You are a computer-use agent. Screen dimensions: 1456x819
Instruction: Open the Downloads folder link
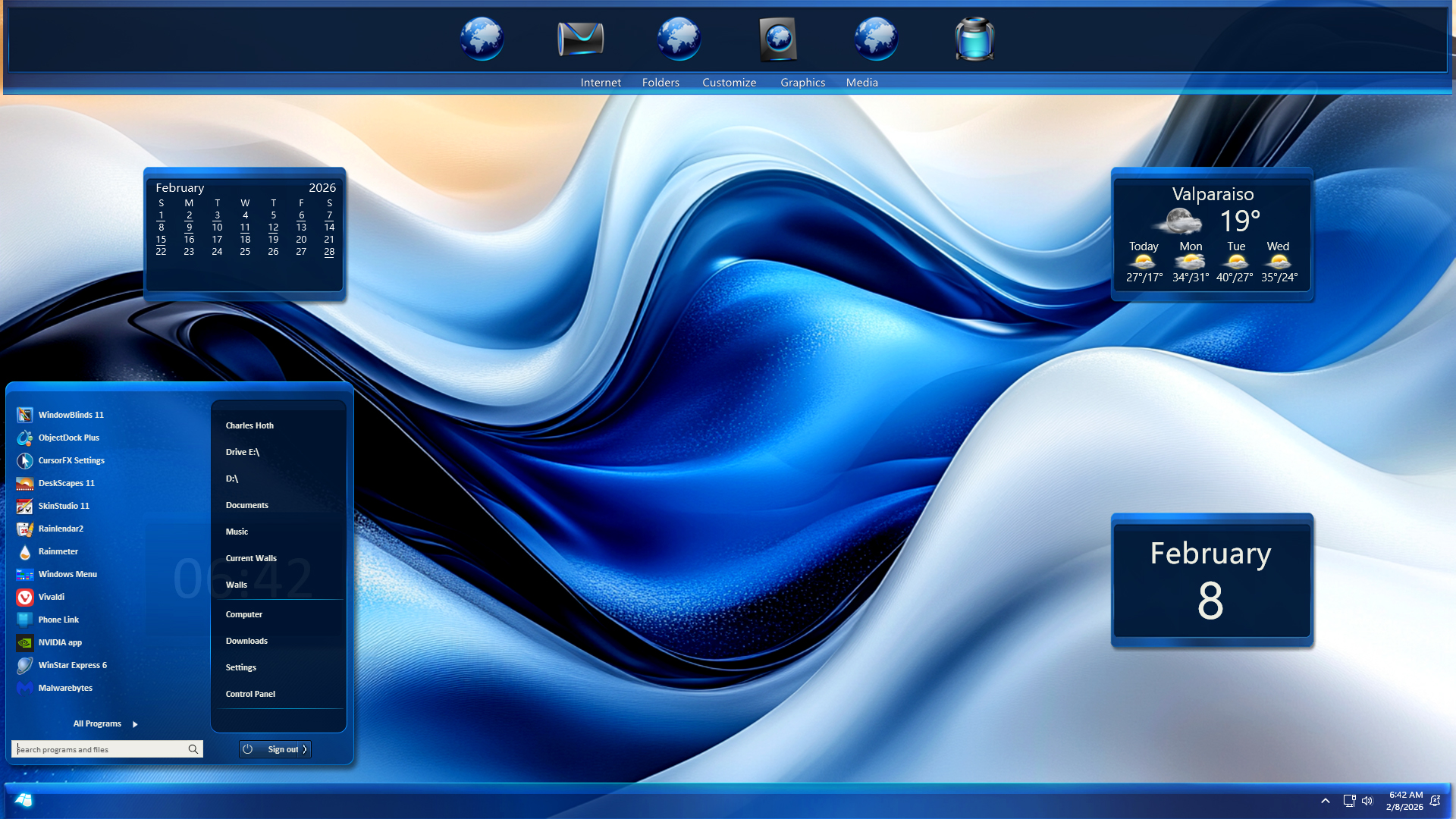point(246,641)
